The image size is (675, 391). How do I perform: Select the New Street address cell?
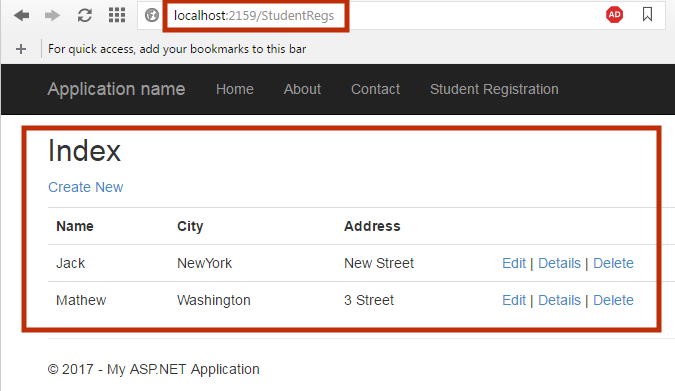pyautogui.click(x=379, y=263)
